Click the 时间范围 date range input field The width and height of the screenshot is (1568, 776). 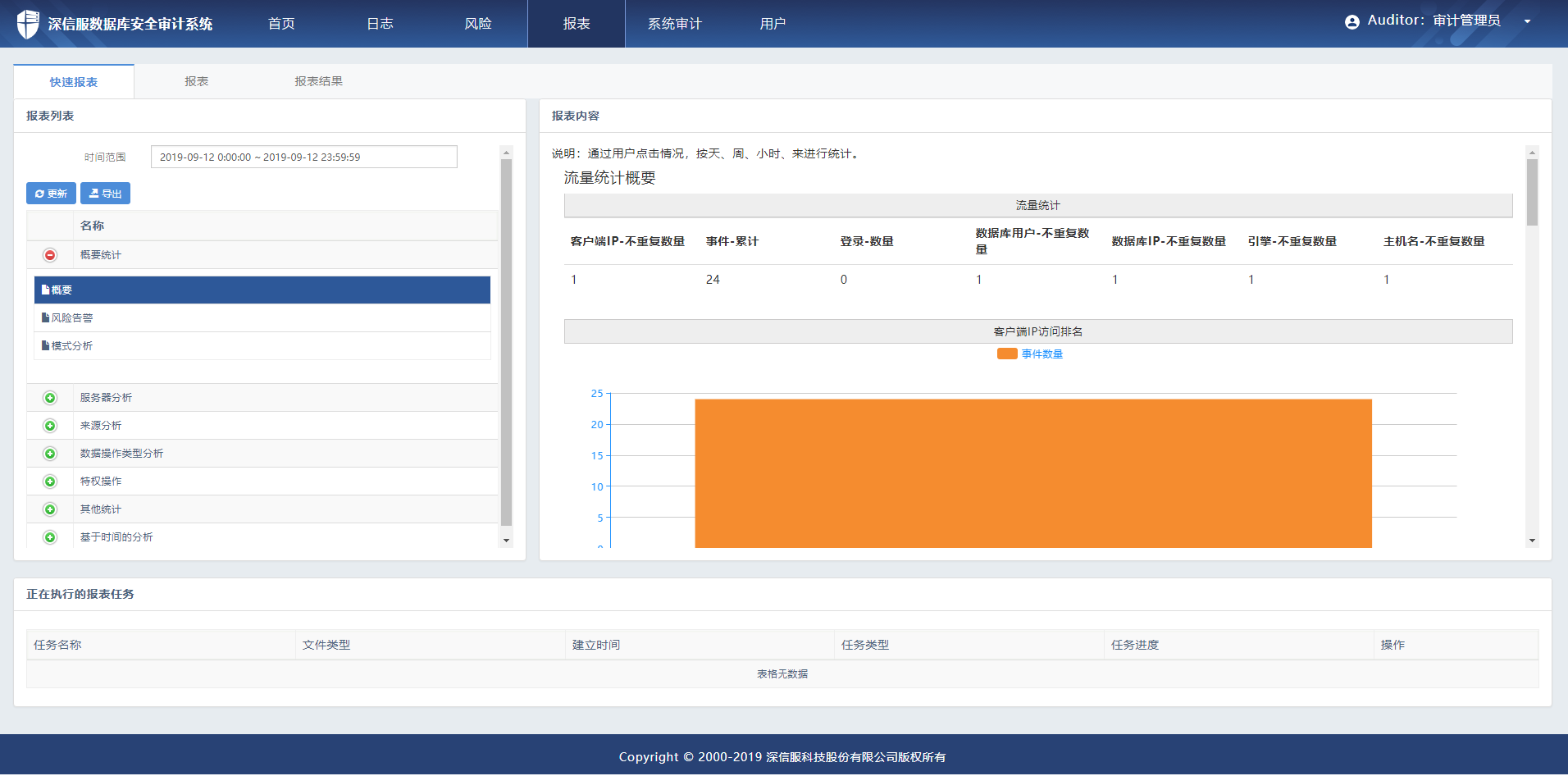[303, 157]
